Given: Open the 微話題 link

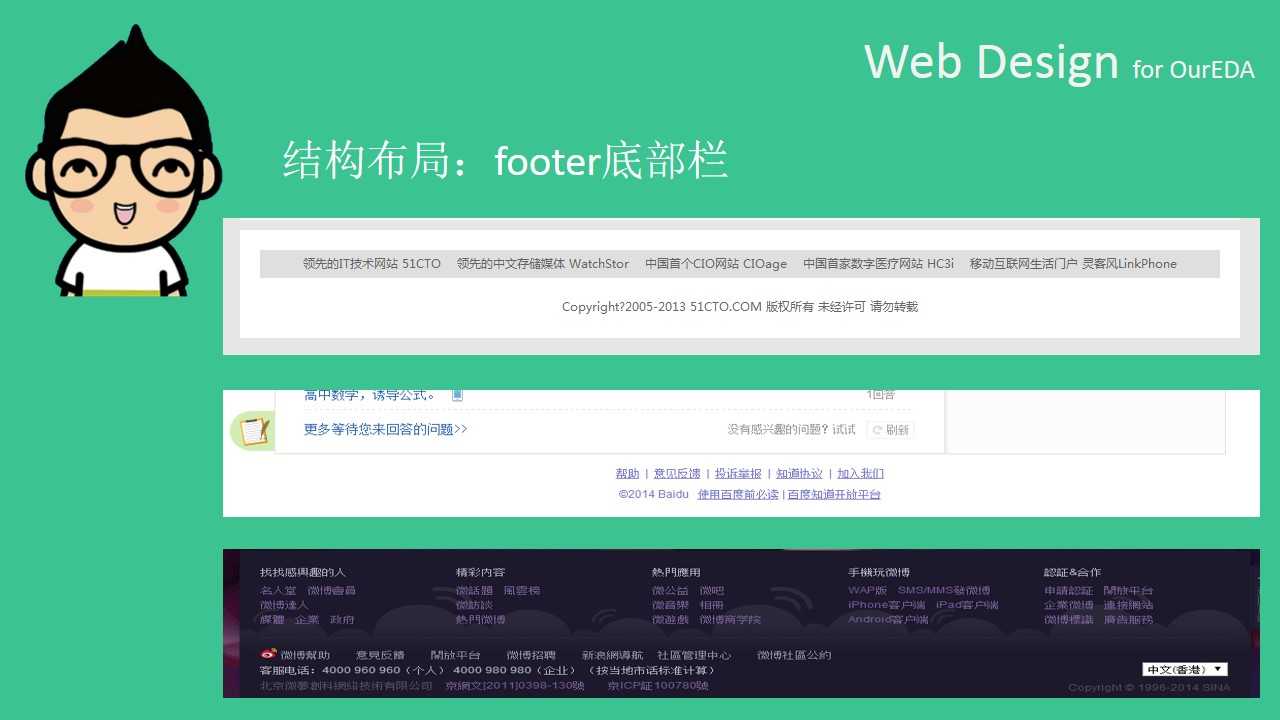Looking at the screenshot, I should 474,591.
